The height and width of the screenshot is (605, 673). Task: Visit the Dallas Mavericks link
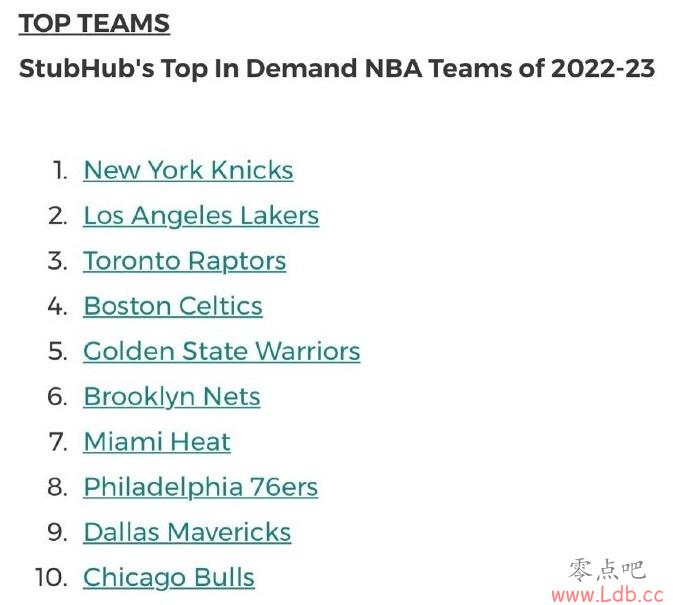pos(187,532)
